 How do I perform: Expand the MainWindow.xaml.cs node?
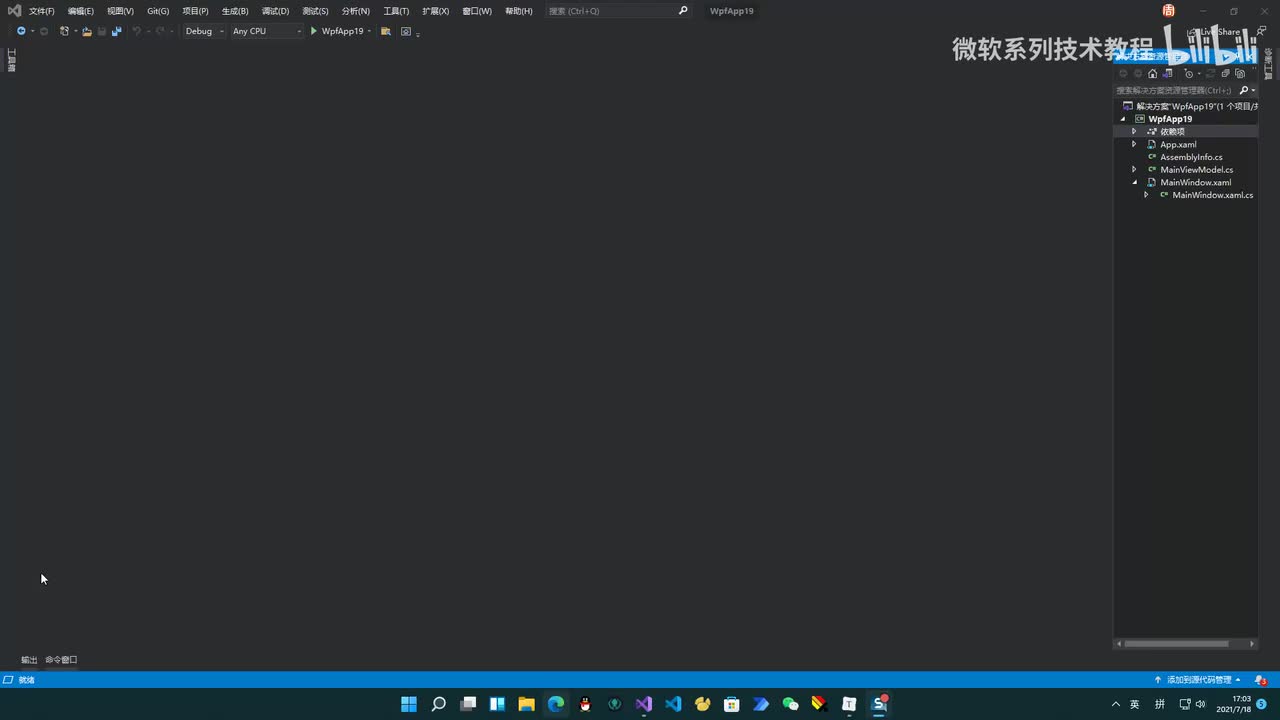coord(1146,195)
